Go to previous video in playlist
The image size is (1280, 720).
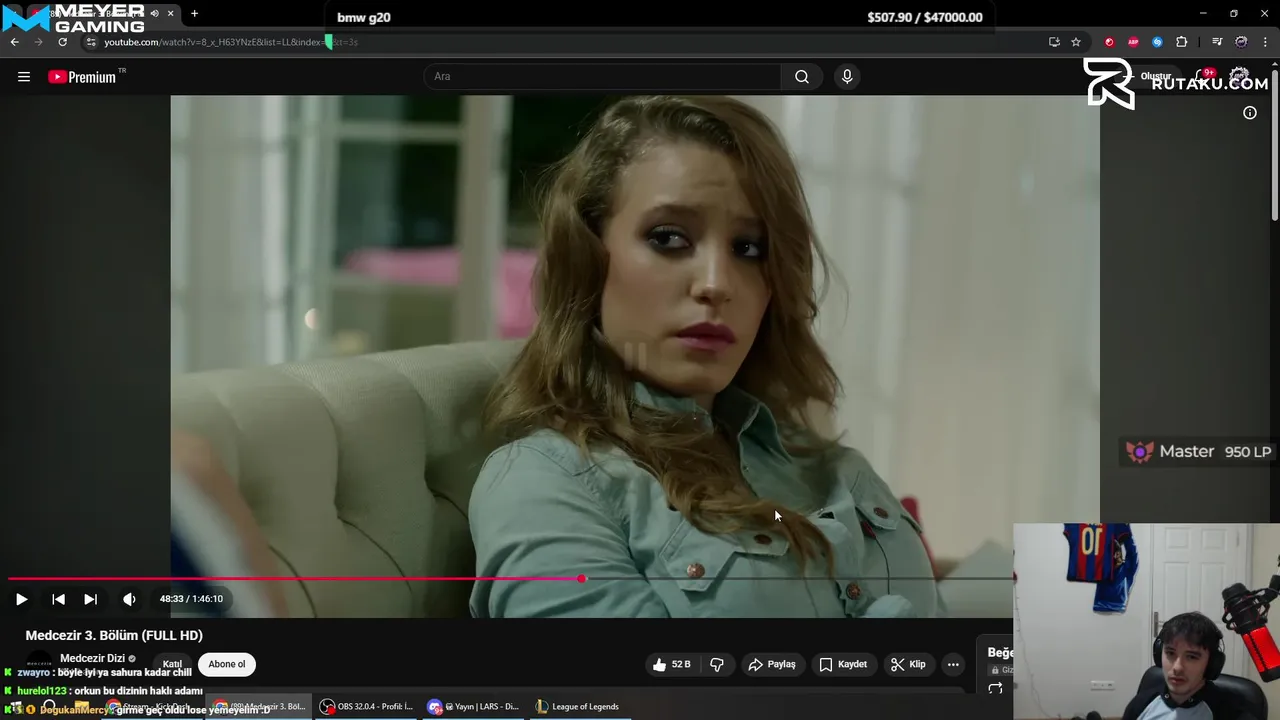click(x=58, y=599)
